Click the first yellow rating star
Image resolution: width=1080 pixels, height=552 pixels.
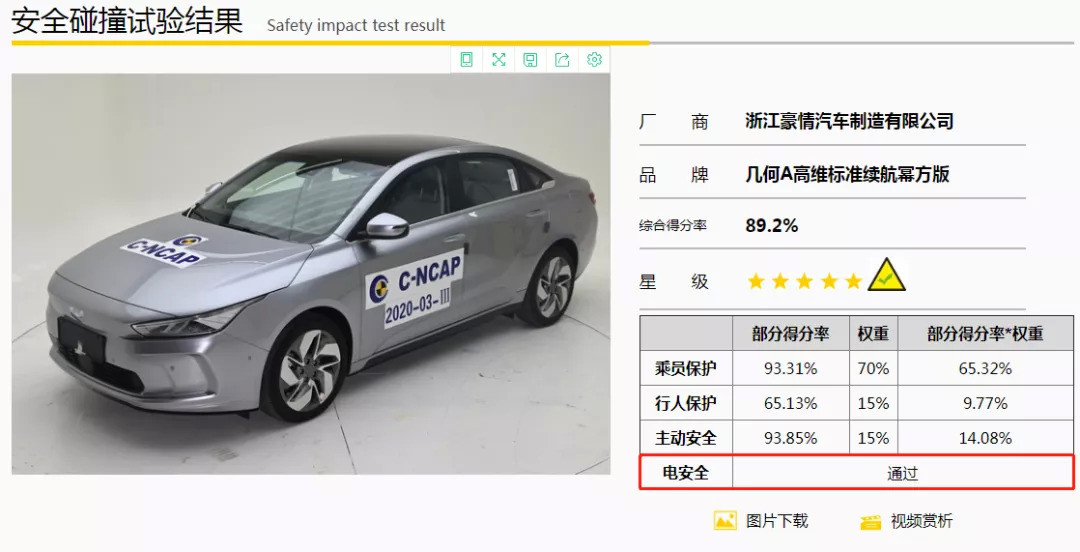click(756, 281)
